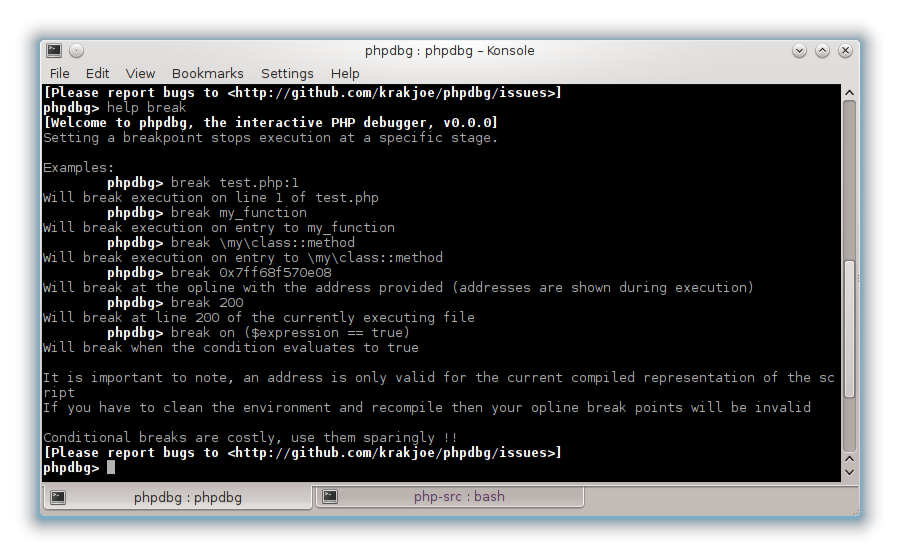Toggle the pin on all desktops button

(76, 51)
